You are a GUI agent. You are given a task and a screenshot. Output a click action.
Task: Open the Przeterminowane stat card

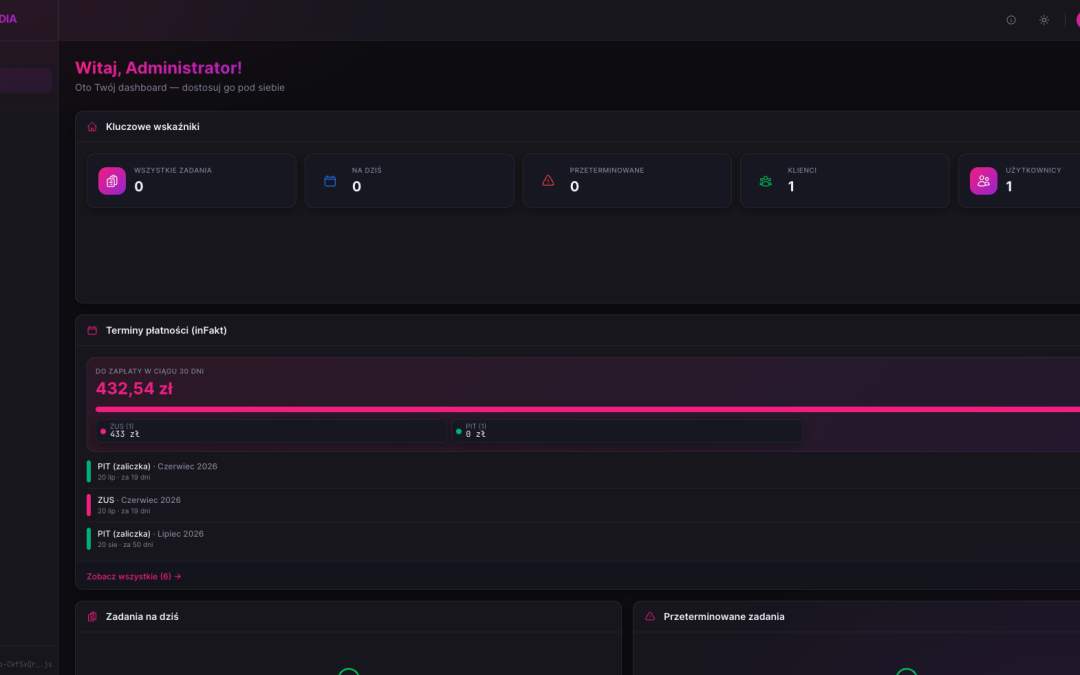(627, 180)
